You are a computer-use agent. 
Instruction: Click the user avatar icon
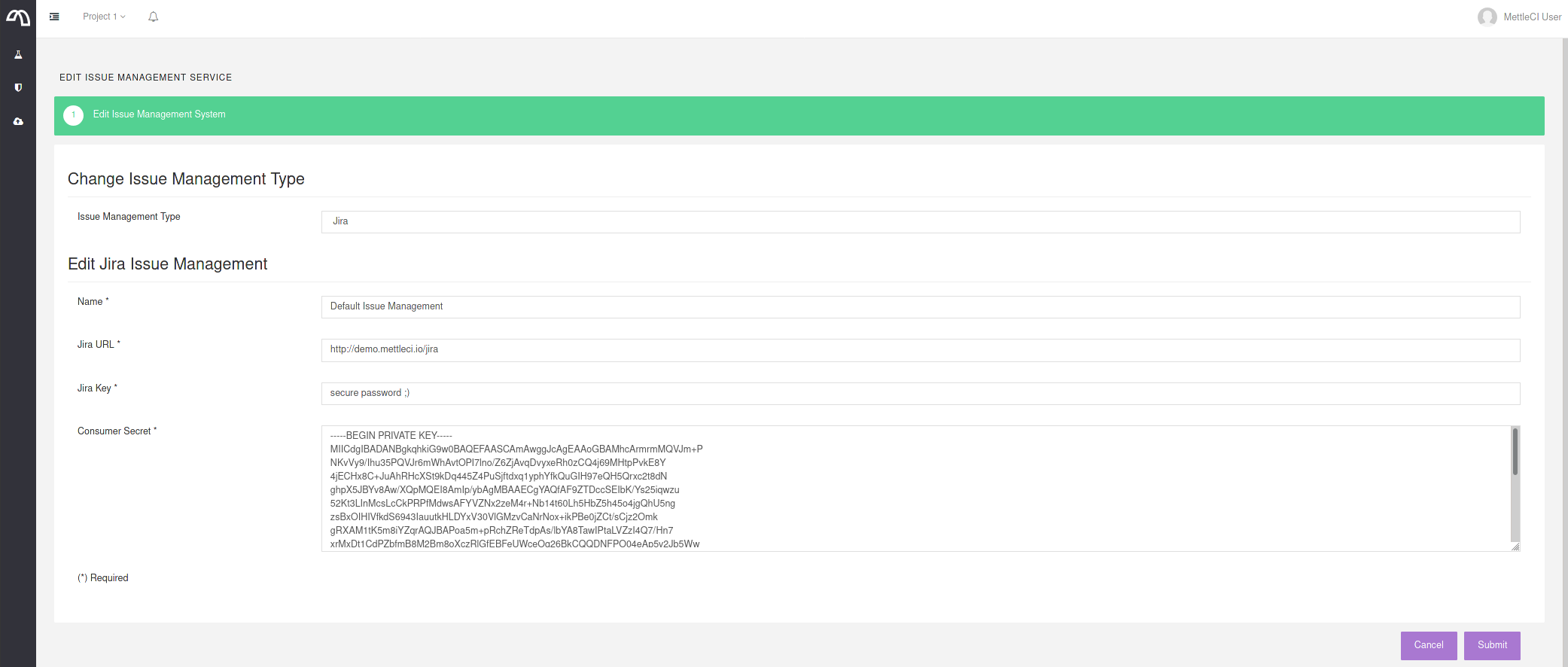pos(1487,17)
